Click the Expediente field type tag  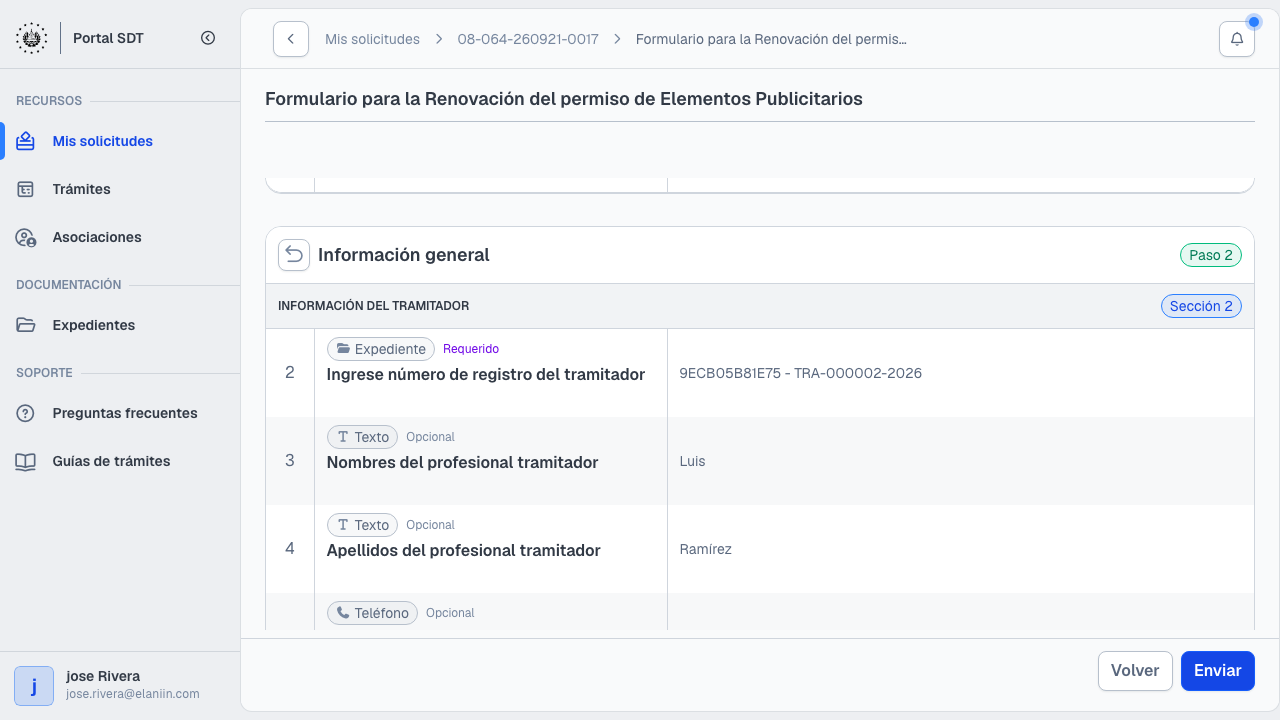tap(381, 349)
